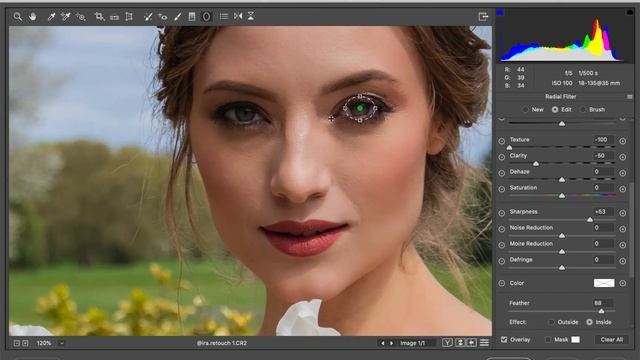Click the minus icon beside Sharpness
The image size is (640, 360).
pyautogui.click(x=502, y=213)
